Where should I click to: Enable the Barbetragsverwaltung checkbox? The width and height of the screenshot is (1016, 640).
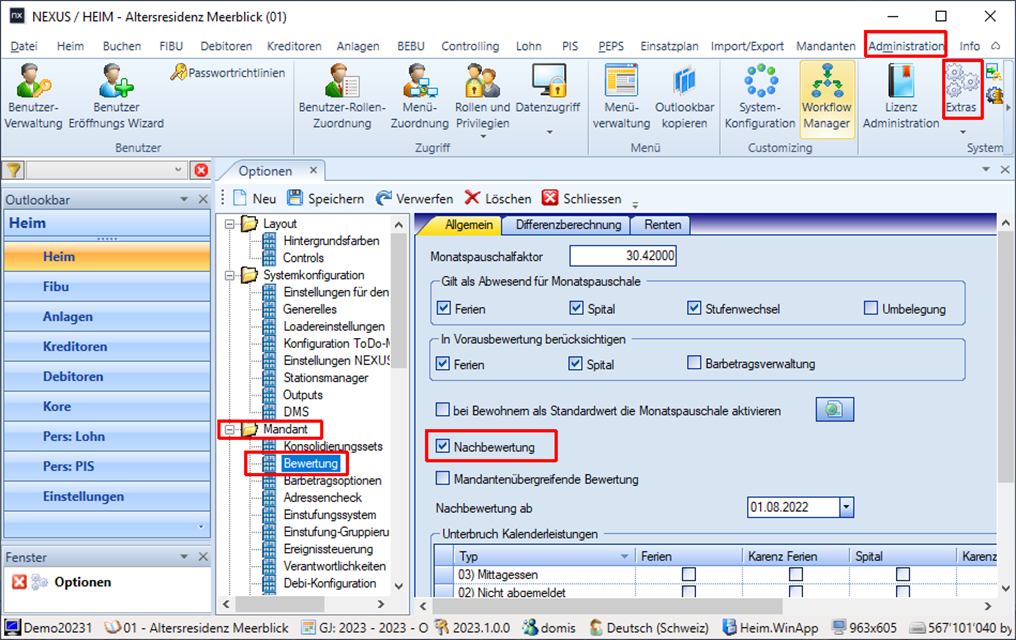(694, 362)
